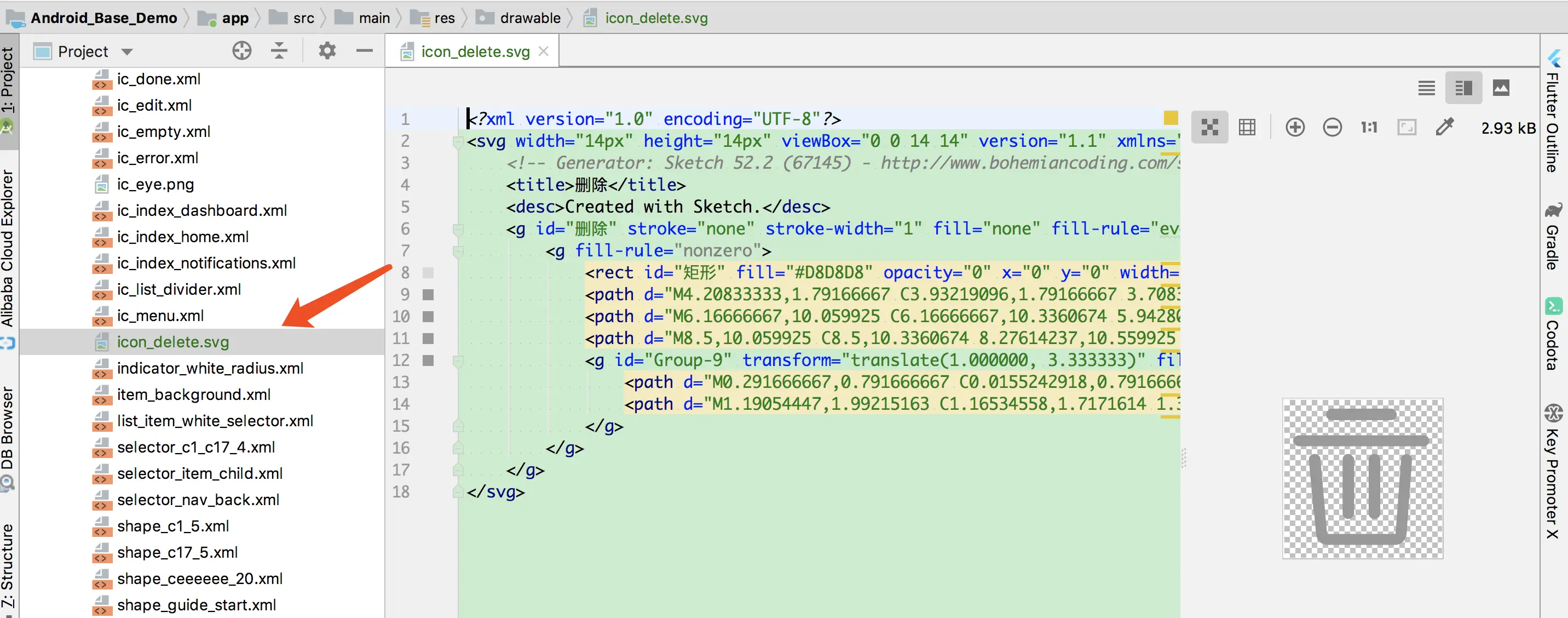Image resolution: width=1568 pixels, height=618 pixels.
Task: Click the locate/scroll-from-source target icon
Action: [x=241, y=50]
